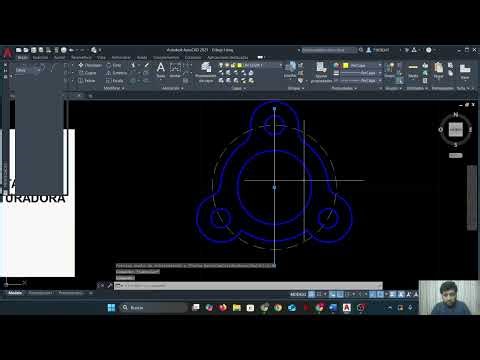Click the title bar search input box
This screenshot has width=480, height=360.
pyautogui.click(x=329, y=50)
